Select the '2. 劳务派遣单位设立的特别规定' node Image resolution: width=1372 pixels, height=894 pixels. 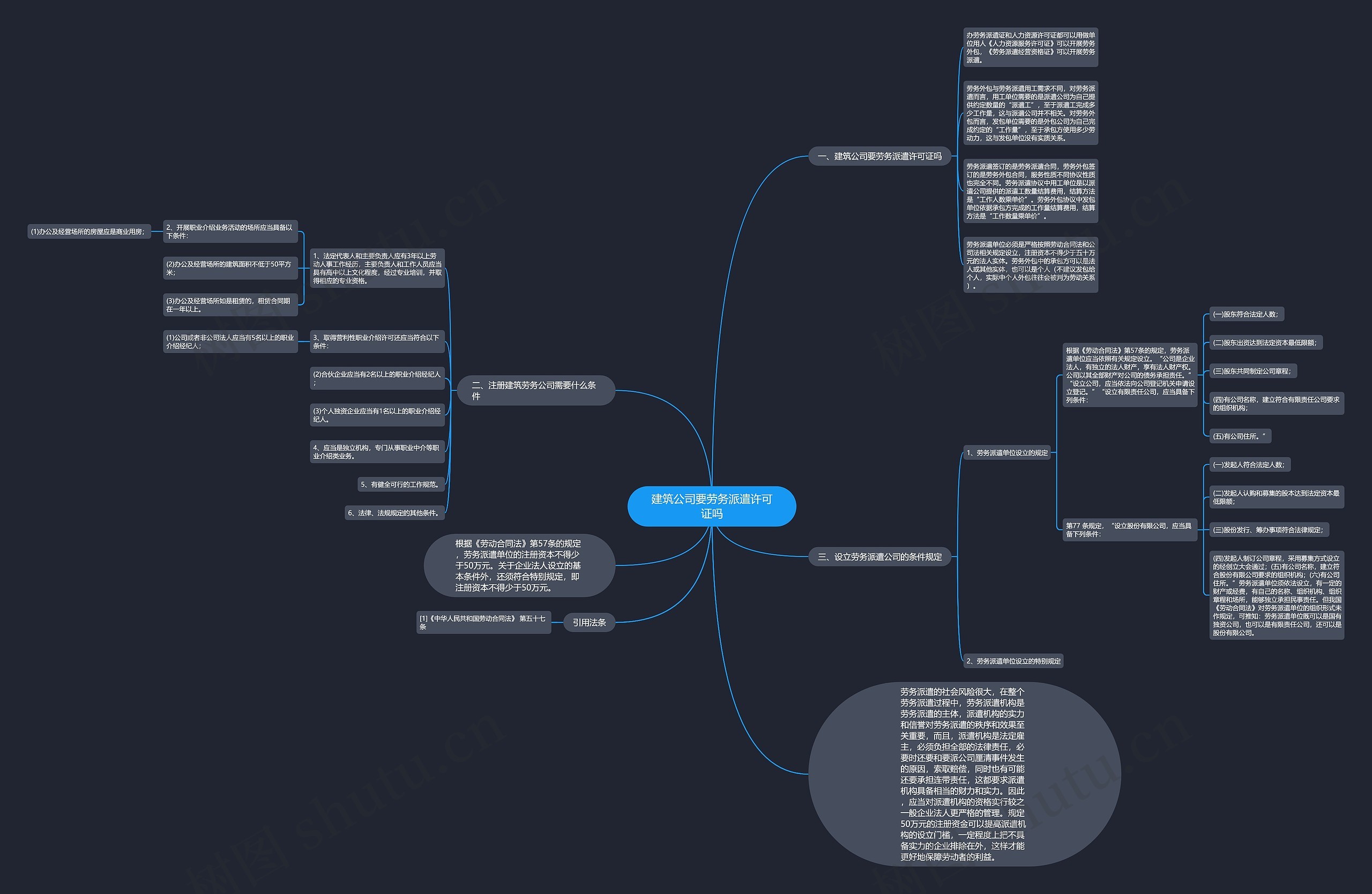coord(1012,653)
